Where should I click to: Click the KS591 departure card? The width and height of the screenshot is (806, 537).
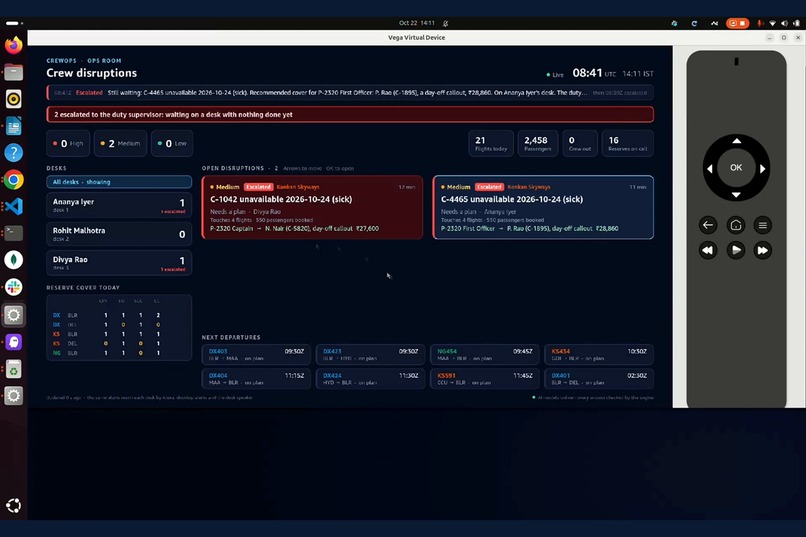coord(484,379)
